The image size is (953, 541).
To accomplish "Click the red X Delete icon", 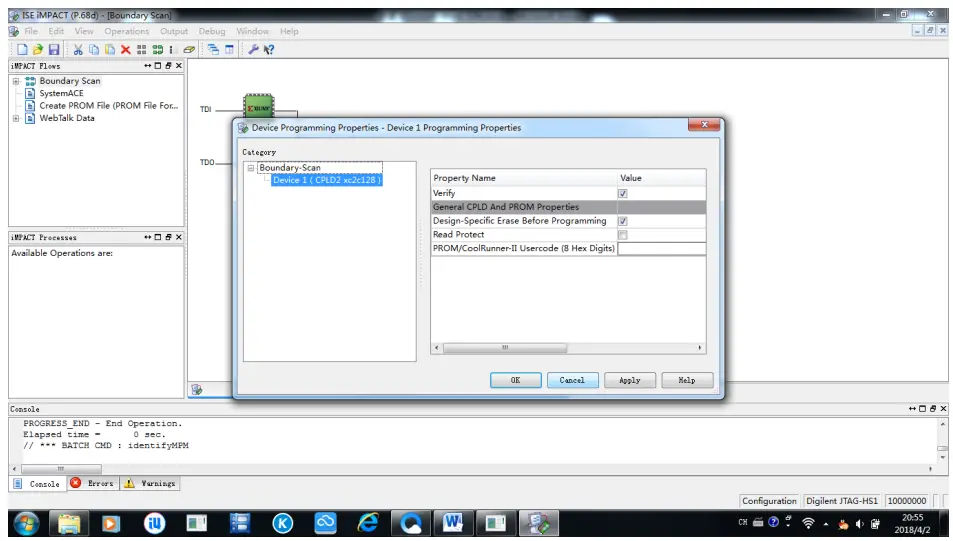I will click(126, 49).
